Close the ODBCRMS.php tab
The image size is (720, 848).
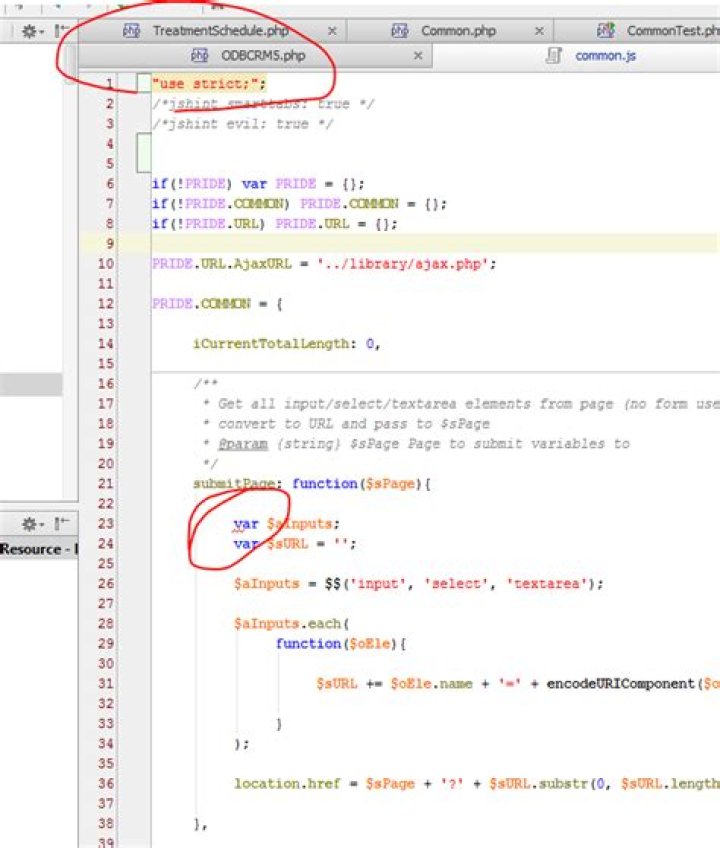coord(418,56)
